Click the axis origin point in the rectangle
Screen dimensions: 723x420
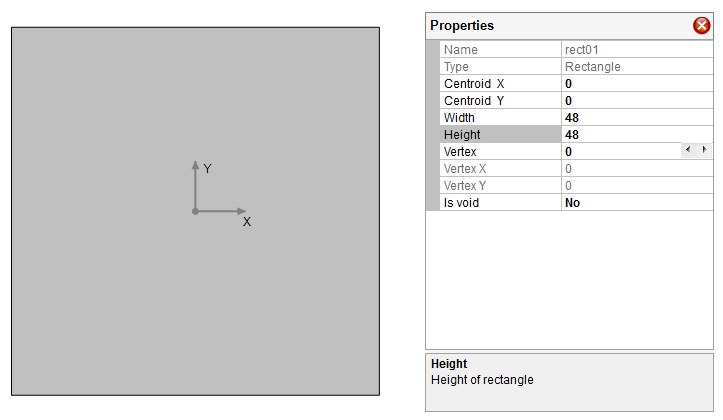tap(196, 211)
